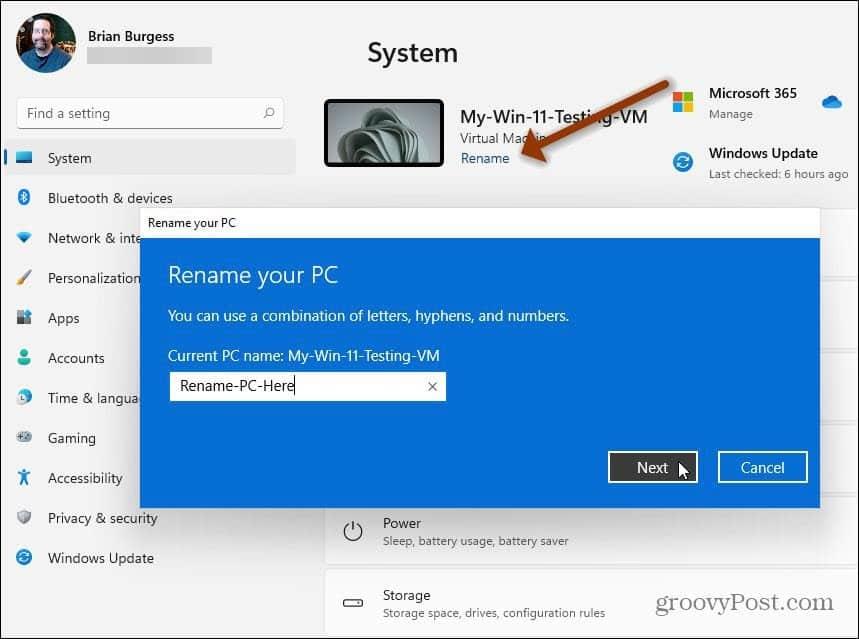859x639 pixels.
Task: Click 'Current PC name: My-Win-11-Testing-VM' label
Action: click(303, 356)
